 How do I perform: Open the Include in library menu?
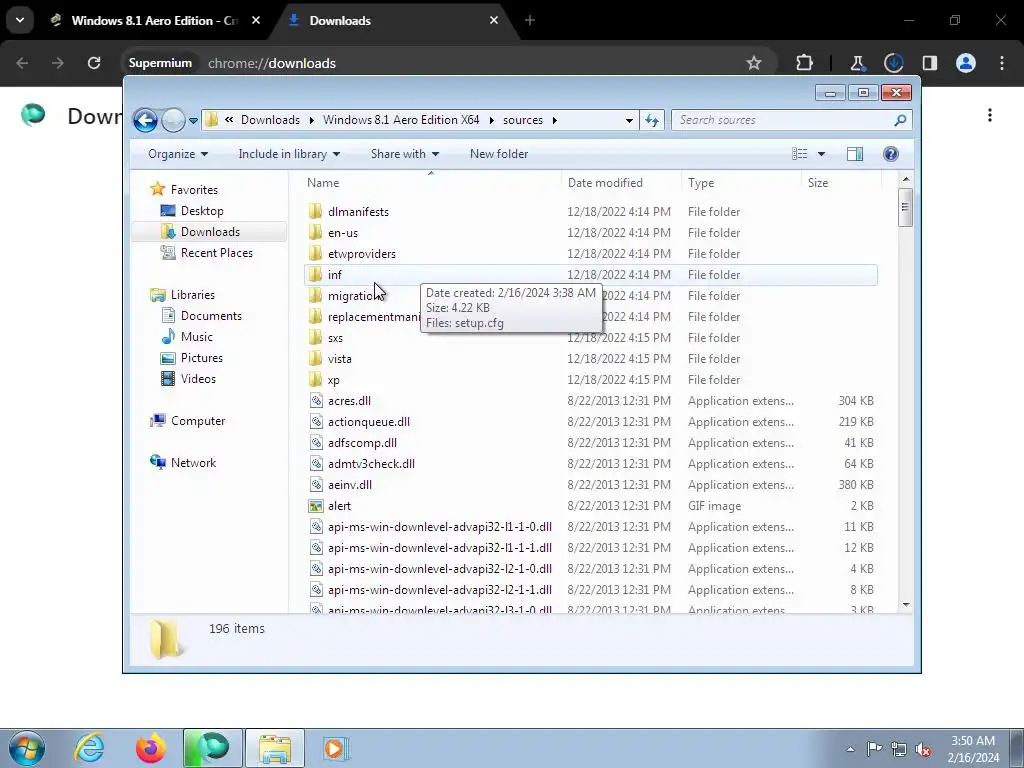(289, 154)
